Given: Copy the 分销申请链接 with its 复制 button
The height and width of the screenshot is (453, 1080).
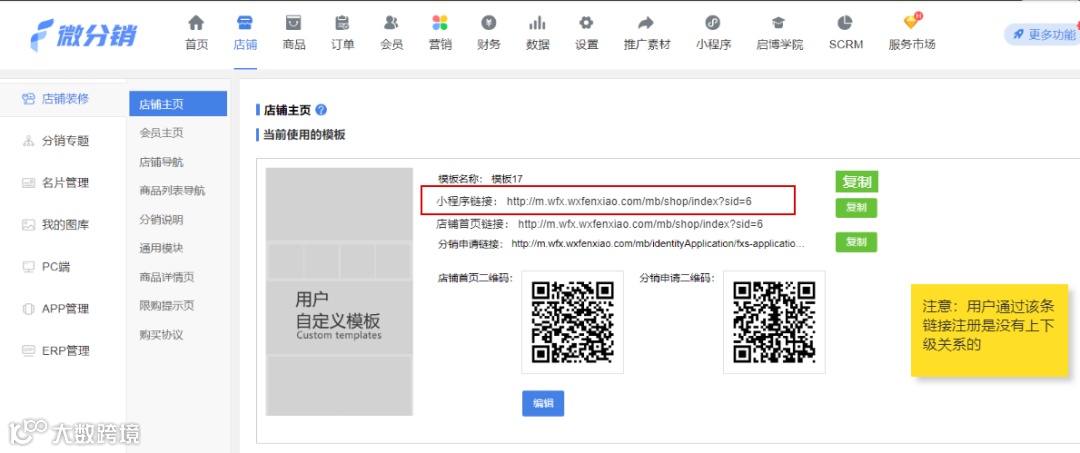Looking at the screenshot, I should click(856, 242).
